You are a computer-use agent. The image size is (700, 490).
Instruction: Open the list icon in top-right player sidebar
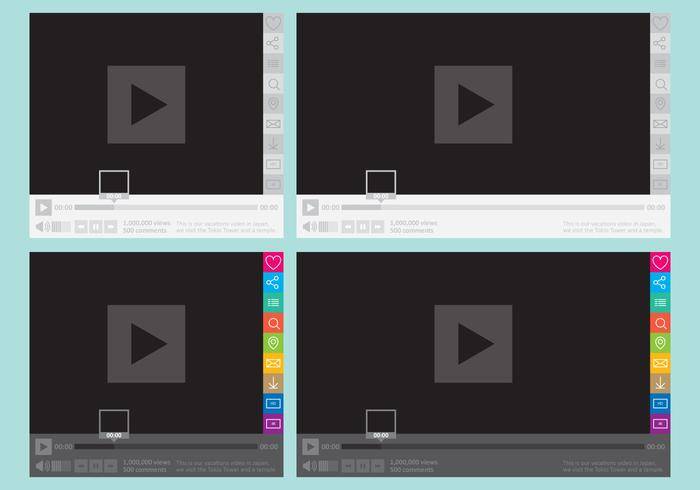coord(660,63)
